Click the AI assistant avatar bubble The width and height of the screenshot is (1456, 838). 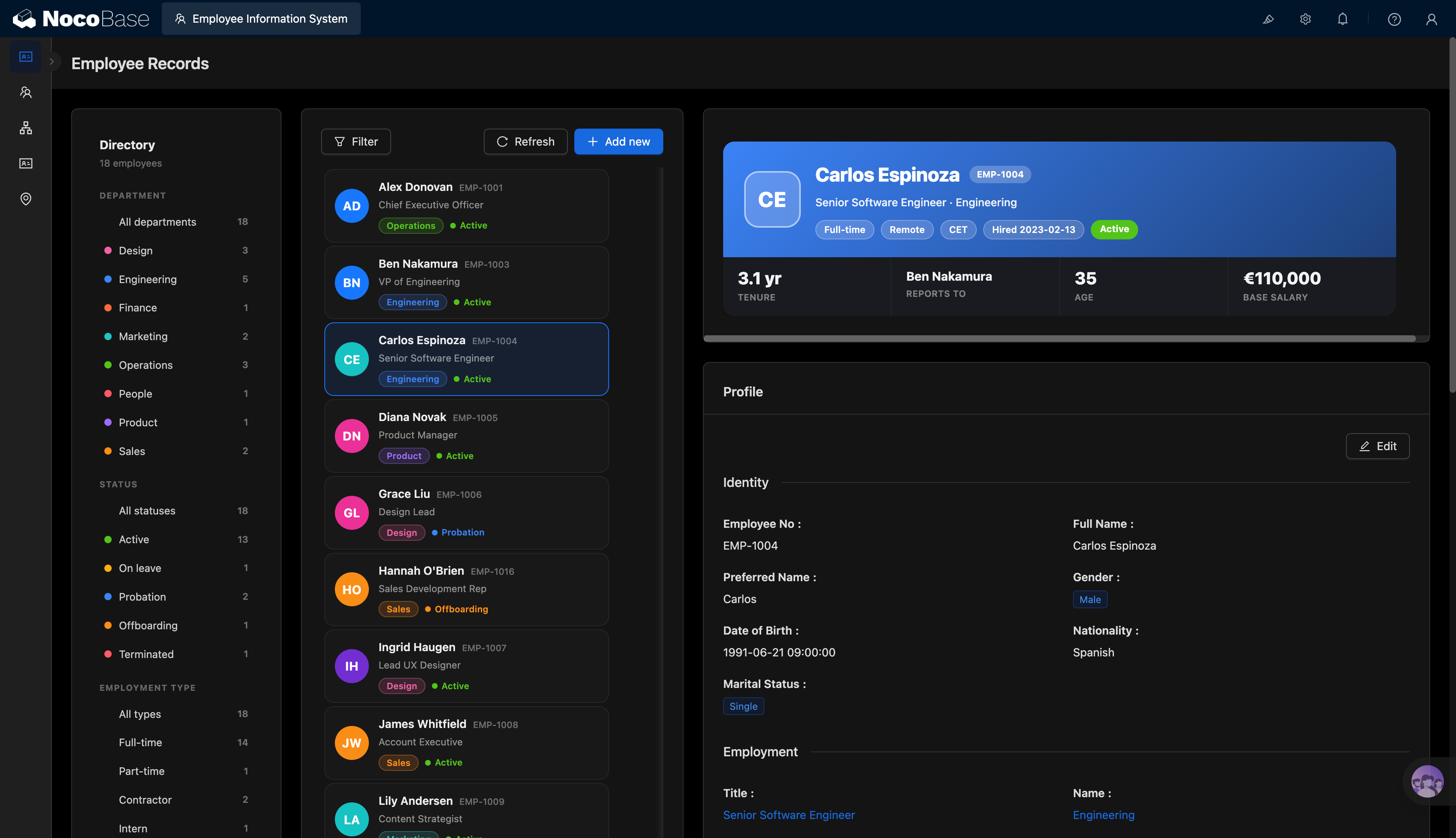1427,781
